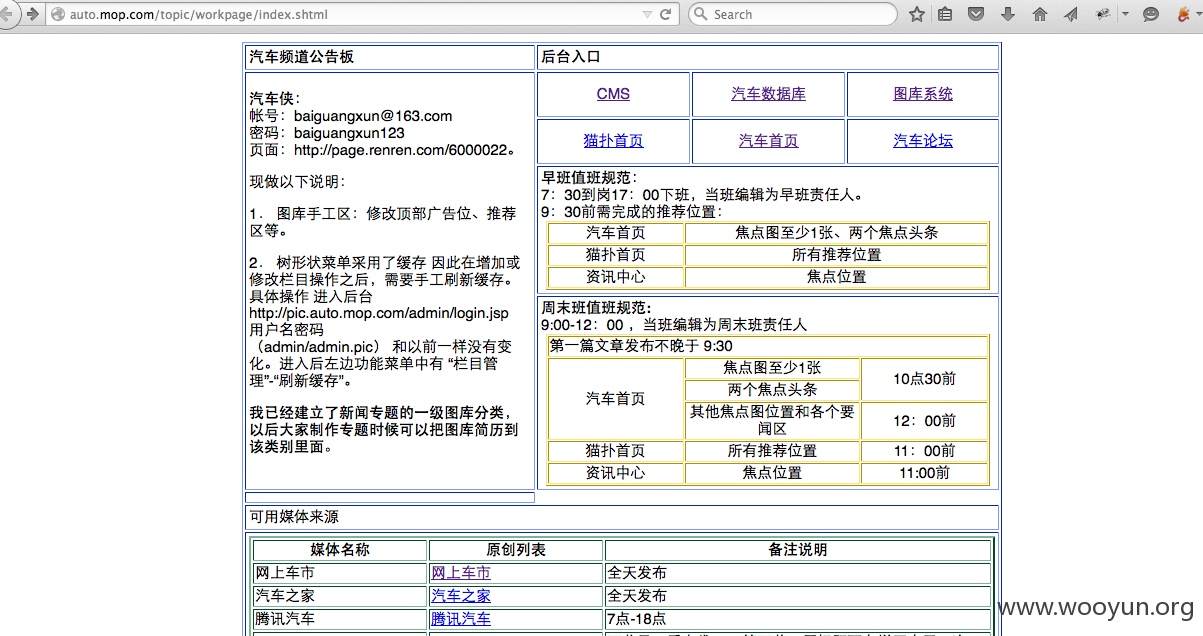Image resolution: width=1203 pixels, height=636 pixels.
Task: Open the 腾讯汽车 link in 原创列表
Action: pyautogui.click(x=461, y=618)
